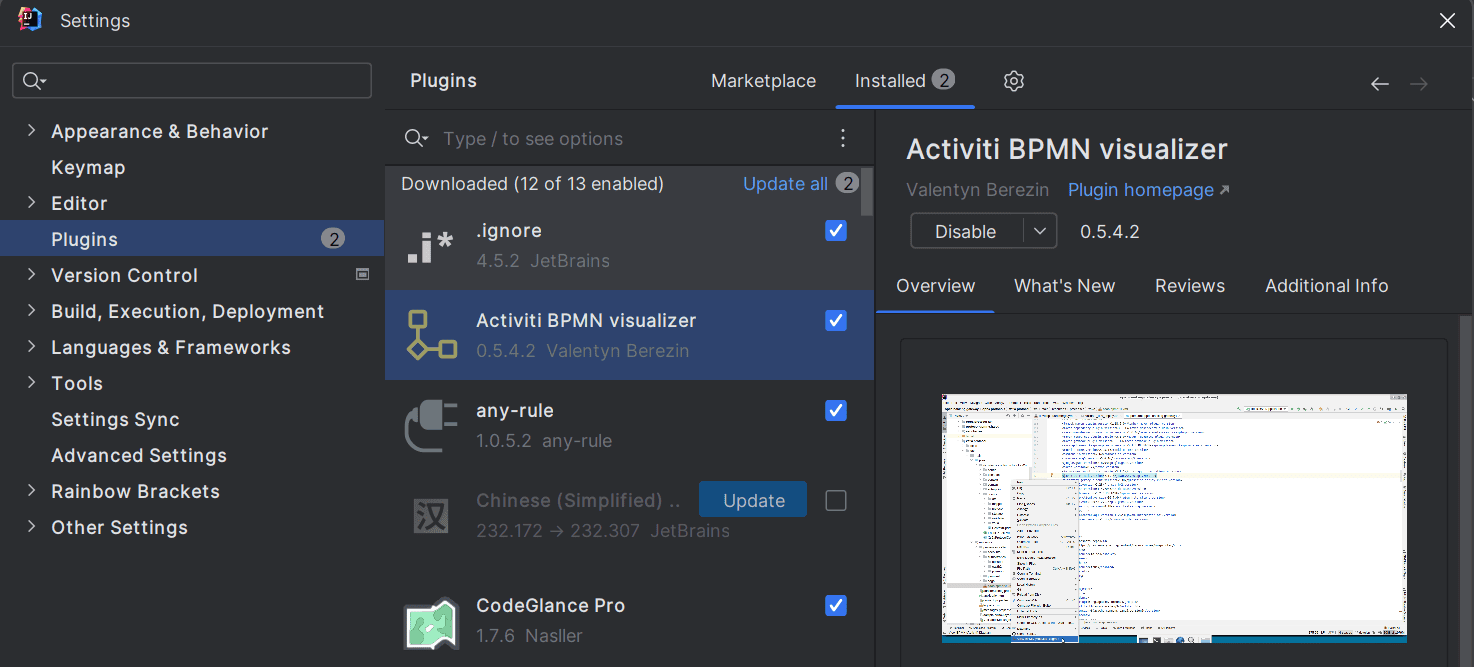Expand the Version Control node

pyautogui.click(x=31, y=275)
